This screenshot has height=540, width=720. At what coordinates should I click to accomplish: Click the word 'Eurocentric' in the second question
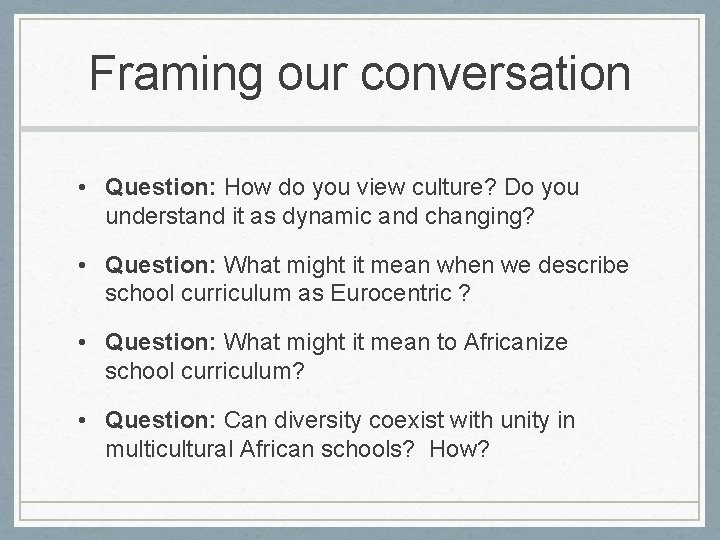coord(391,293)
